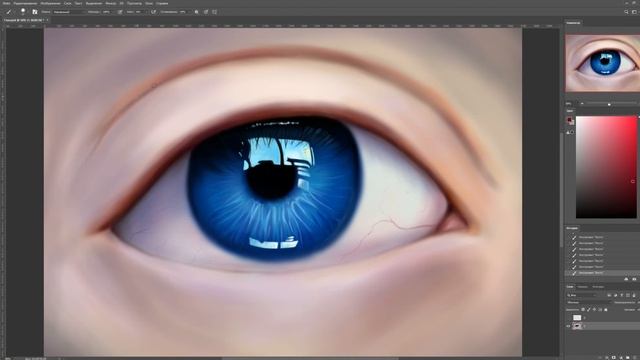The height and width of the screenshot is (360, 640).
Task: Pick a shade in the red color field
Action: coord(606,167)
